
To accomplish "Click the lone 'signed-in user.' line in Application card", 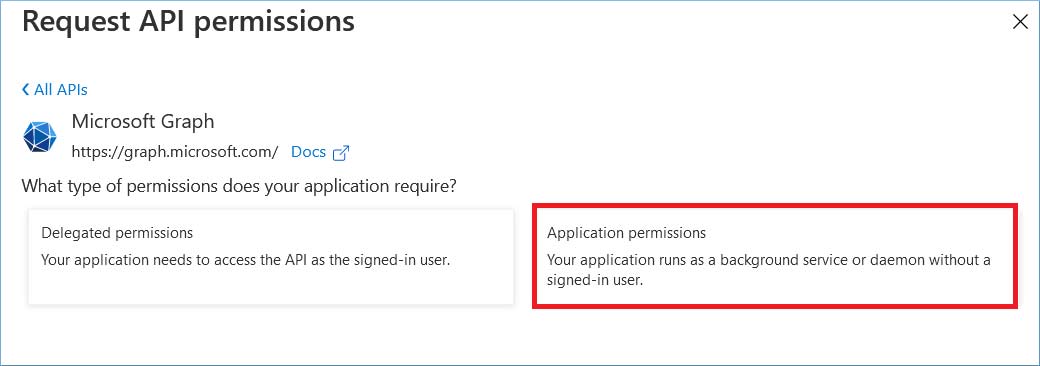I will (x=595, y=280).
